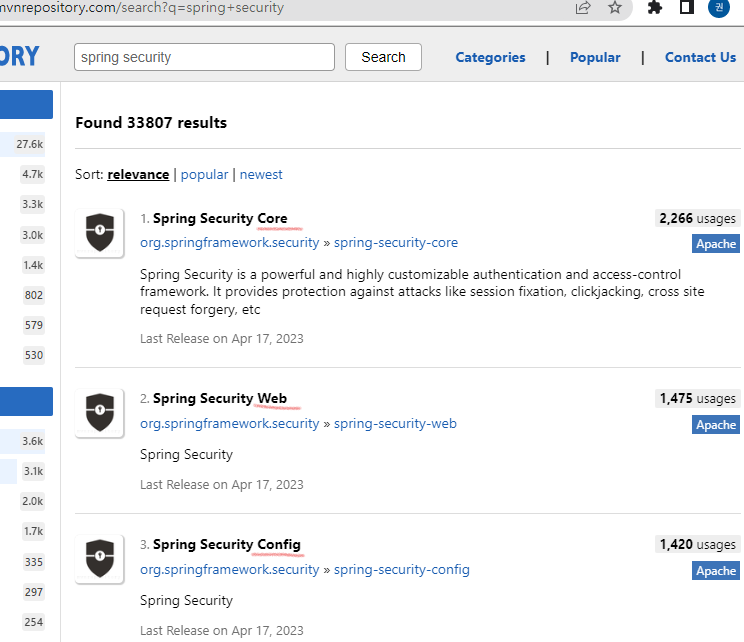Open the Spring Security Core result title
The width and height of the screenshot is (744, 642).
tap(220, 218)
